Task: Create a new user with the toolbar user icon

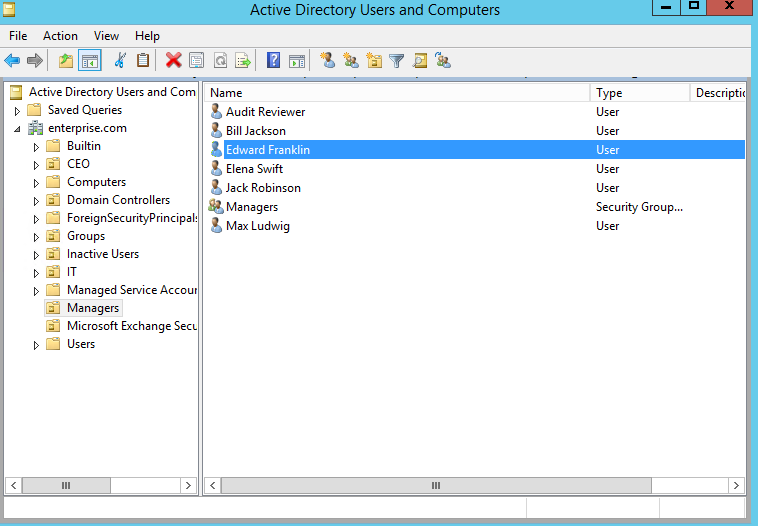Action: (328, 60)
